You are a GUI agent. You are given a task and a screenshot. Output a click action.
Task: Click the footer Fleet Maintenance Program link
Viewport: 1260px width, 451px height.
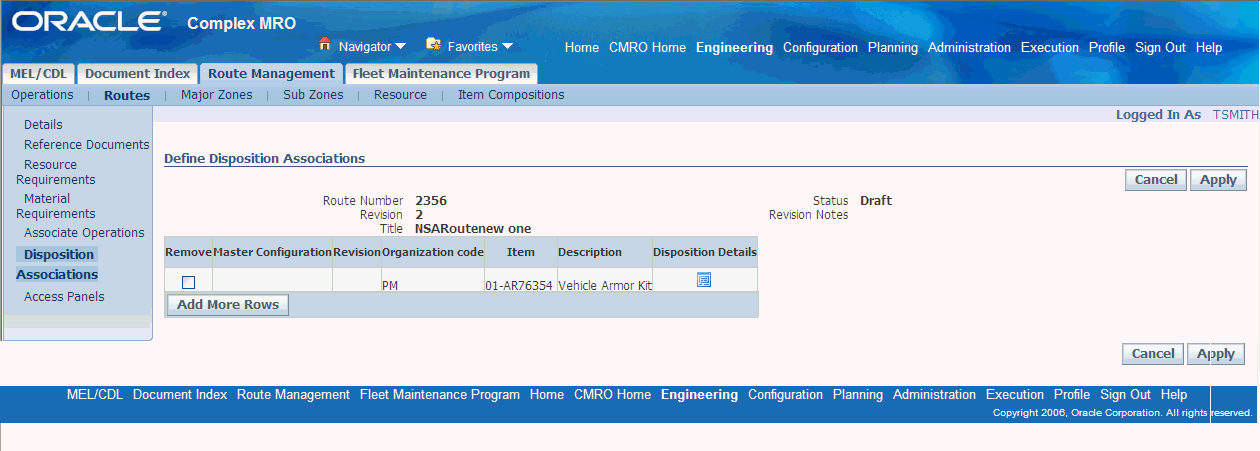pos(440,395)
